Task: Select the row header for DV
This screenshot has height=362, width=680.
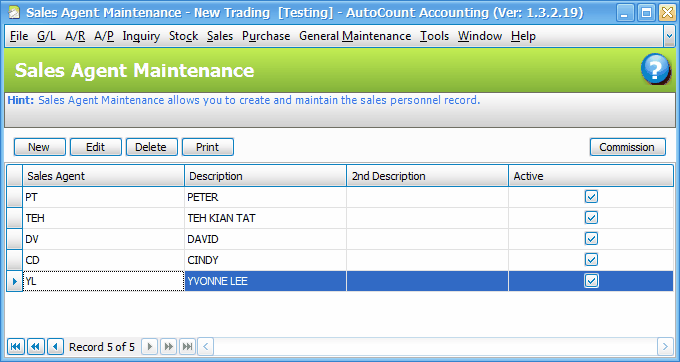Action: (14, 239)
